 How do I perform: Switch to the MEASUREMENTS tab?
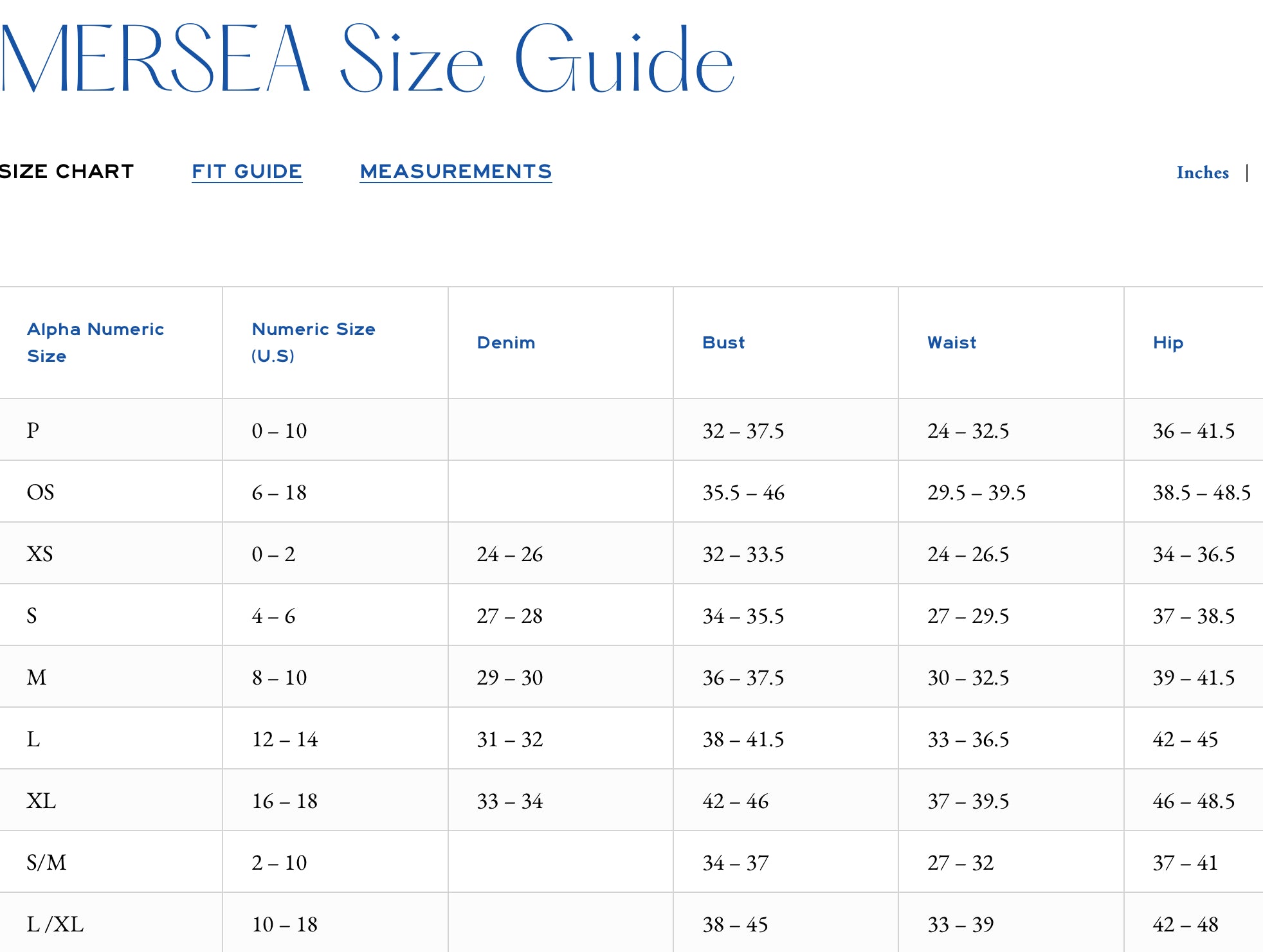coord(455,172)
